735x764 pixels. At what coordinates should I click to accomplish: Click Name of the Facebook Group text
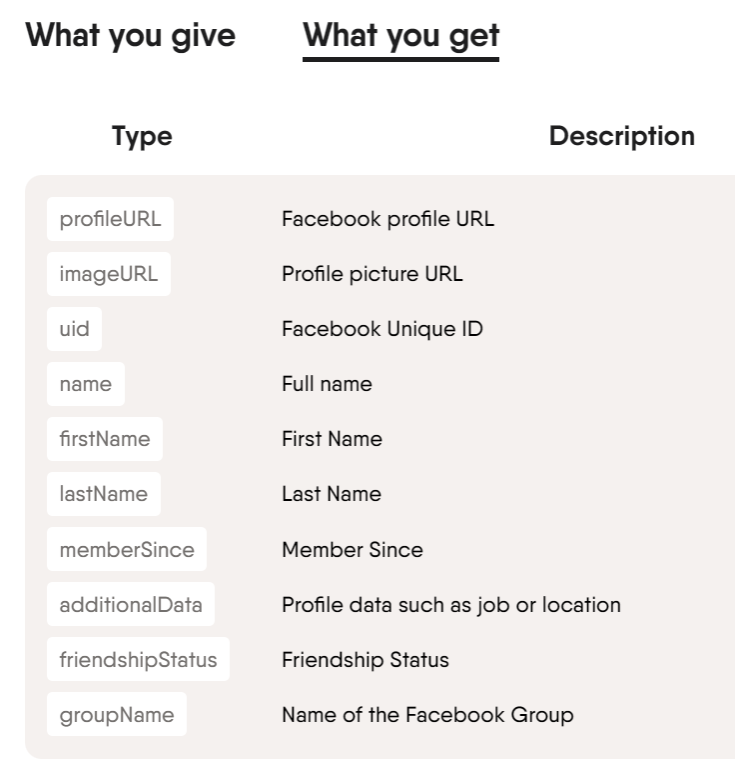pos(427,715)
